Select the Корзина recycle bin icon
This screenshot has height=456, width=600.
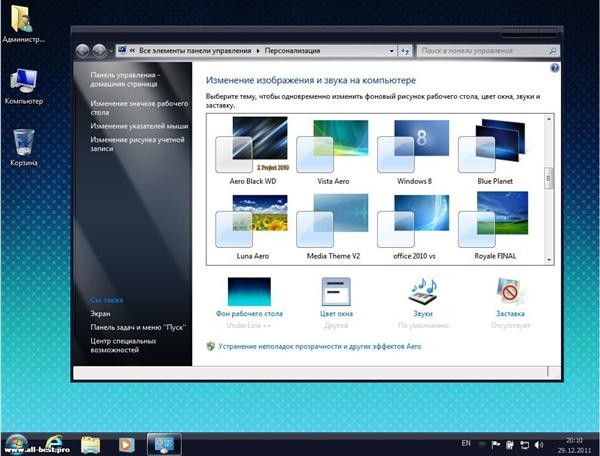pyautogui.click(x=24, y=147)
